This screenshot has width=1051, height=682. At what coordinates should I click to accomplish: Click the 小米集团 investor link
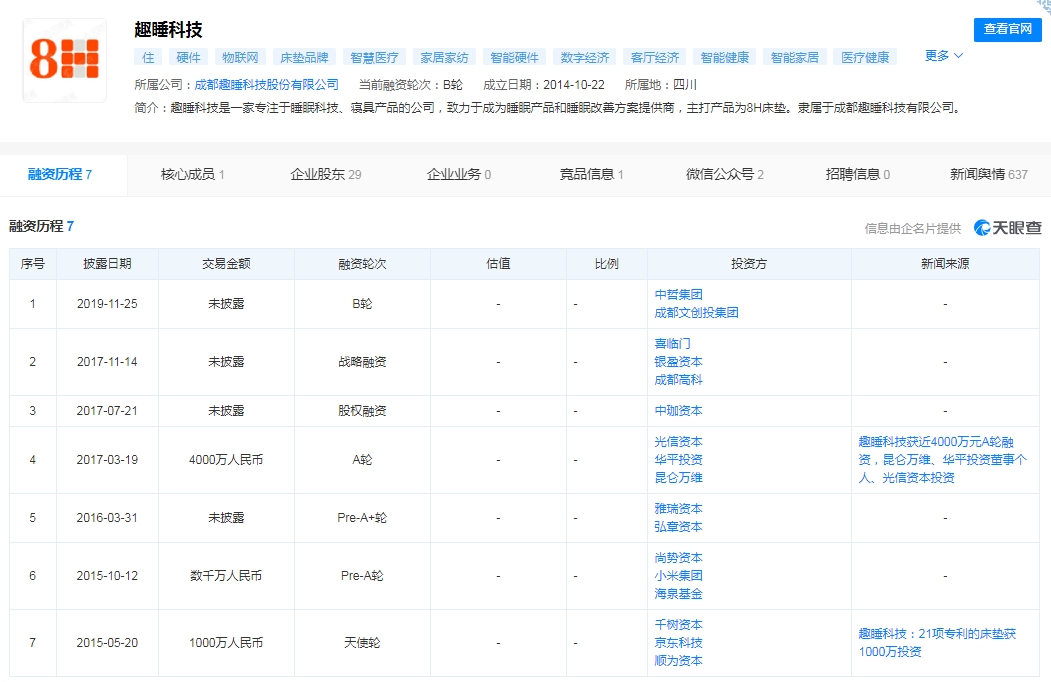tap(678, 576)
